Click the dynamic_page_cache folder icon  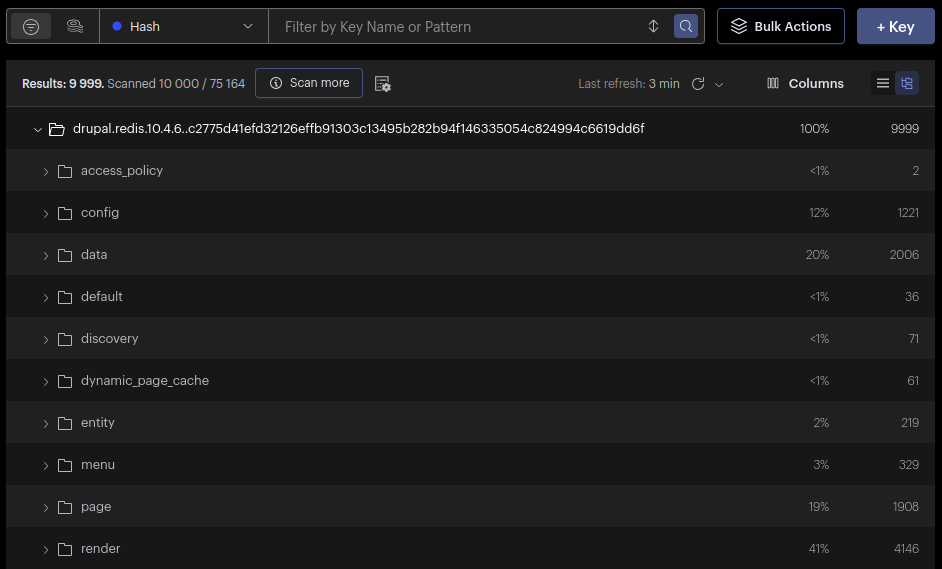tap(65, 381)
